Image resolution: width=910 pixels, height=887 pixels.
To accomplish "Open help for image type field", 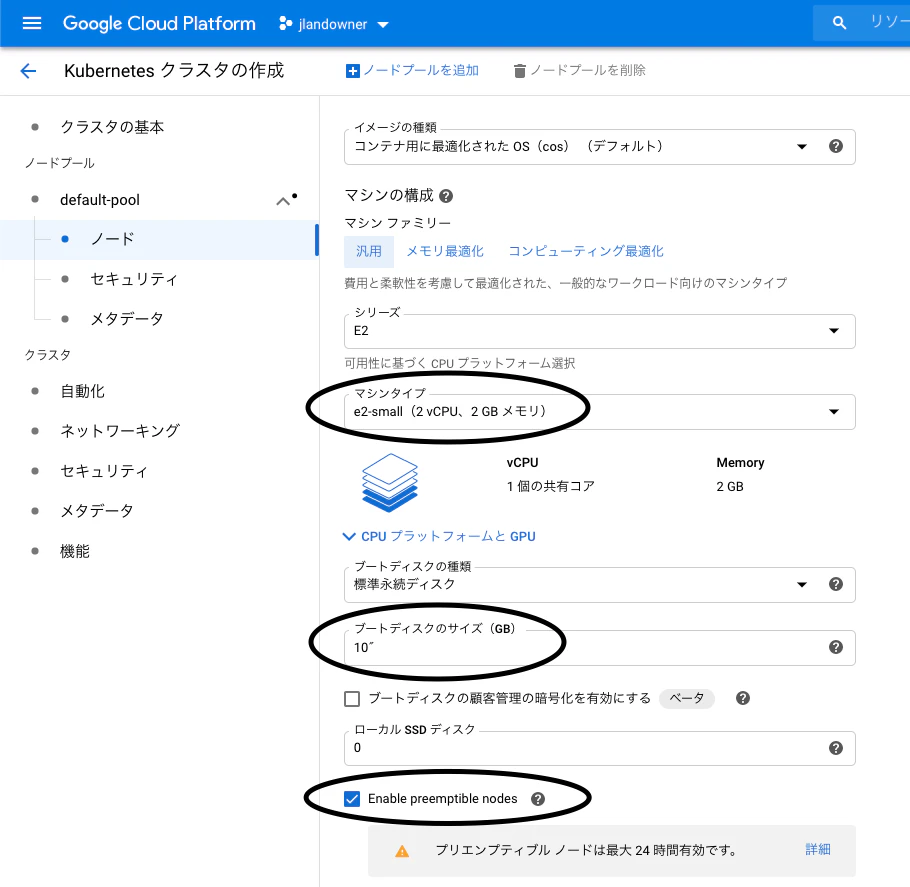I will 836,146.
